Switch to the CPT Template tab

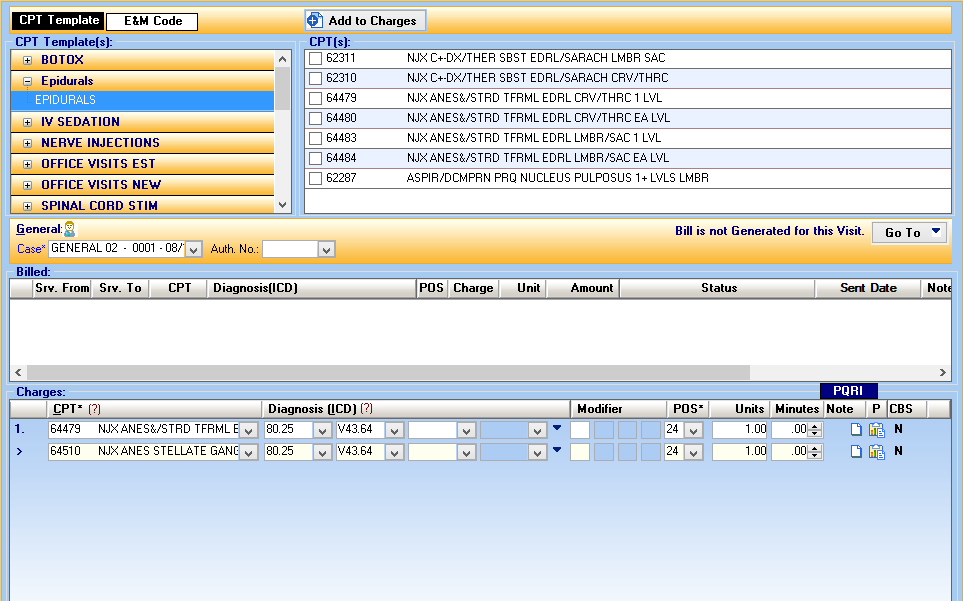tap(58, 20)
